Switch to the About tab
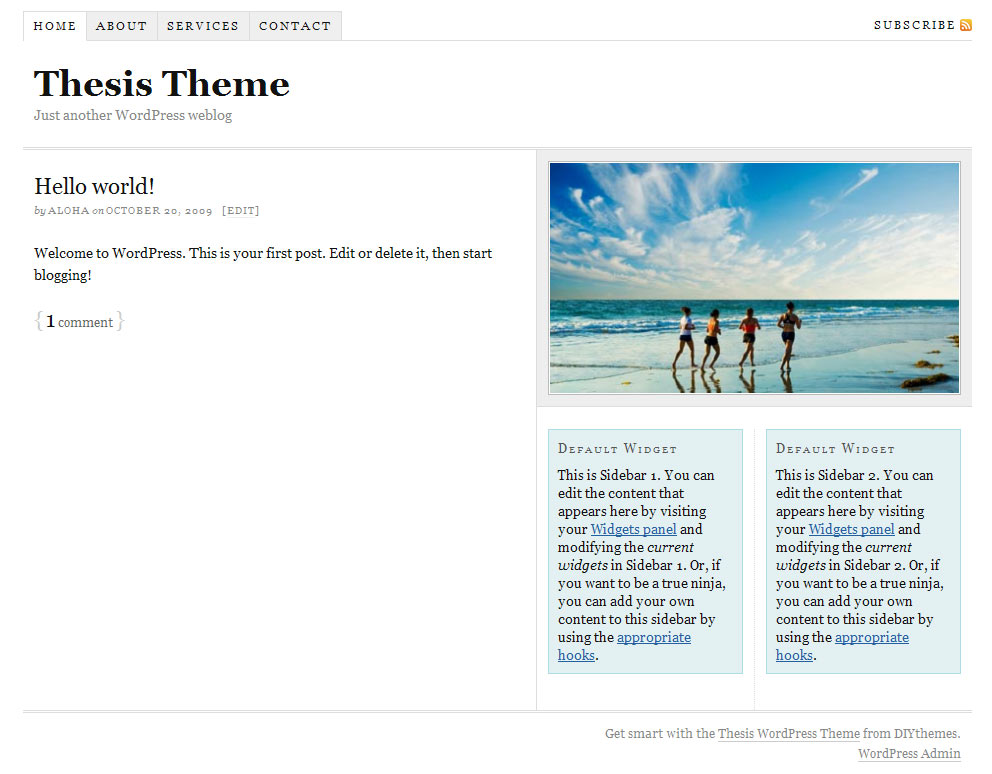 [122, 26]
